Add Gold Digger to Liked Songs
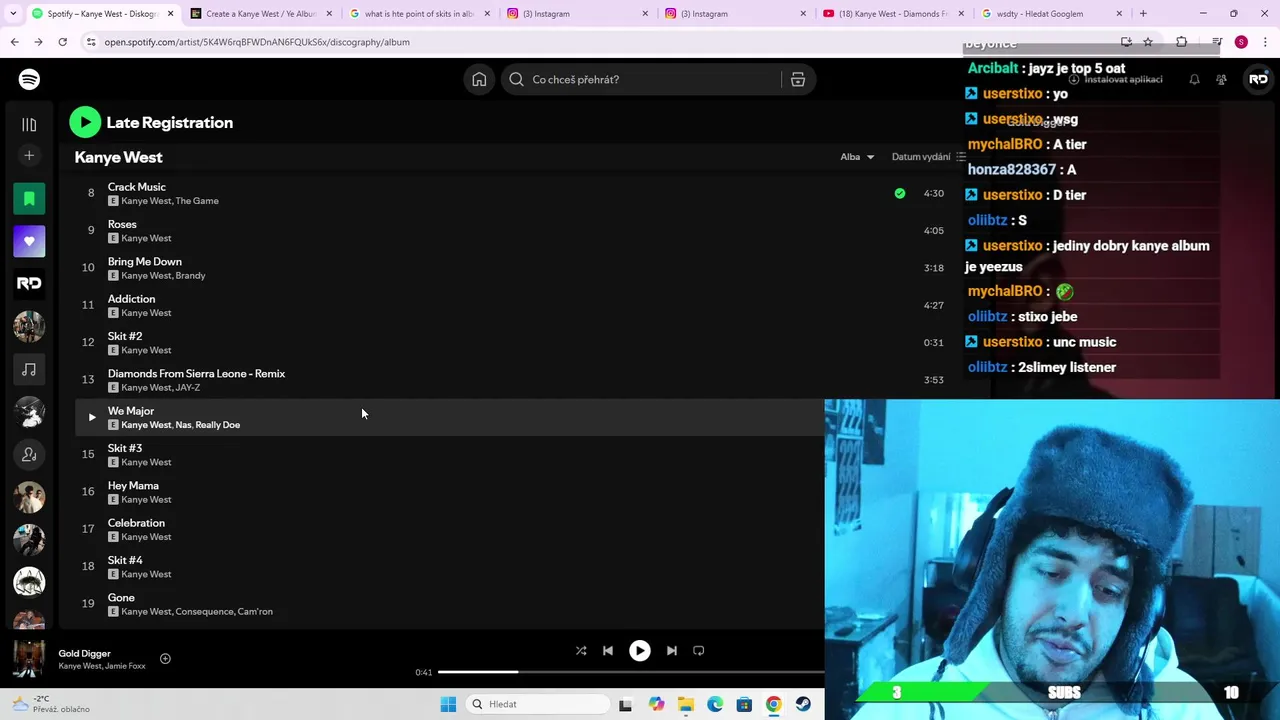This screenshot has height=720, width=1280. pos(166,659)
